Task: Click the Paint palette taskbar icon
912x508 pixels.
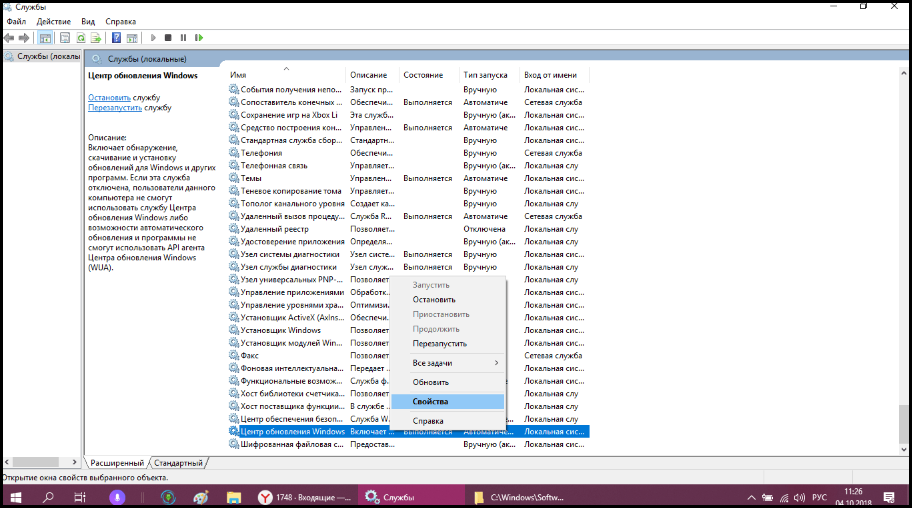Action: pos(201,497)
